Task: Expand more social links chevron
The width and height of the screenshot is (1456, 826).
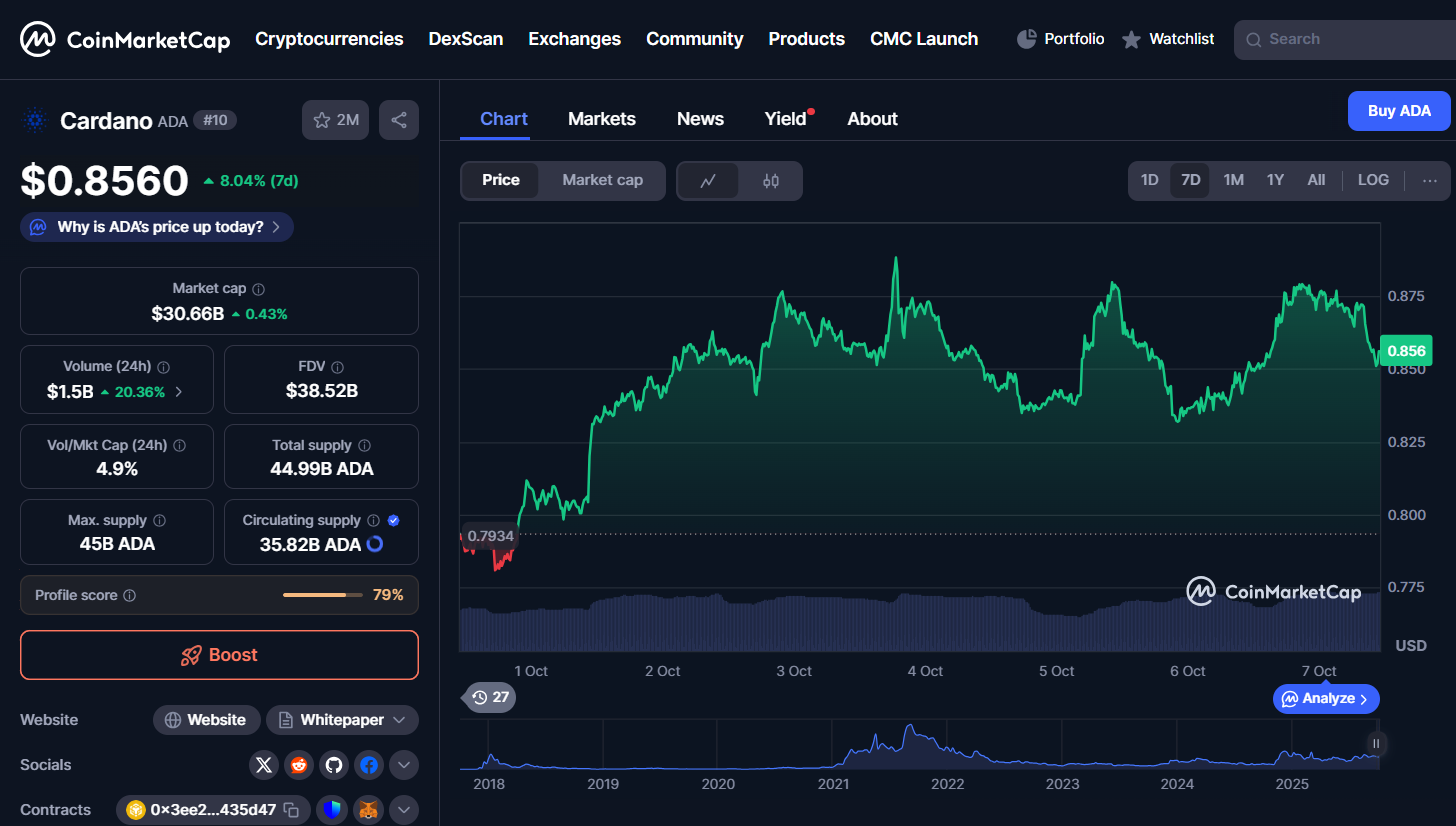Action: pos(403,765)
